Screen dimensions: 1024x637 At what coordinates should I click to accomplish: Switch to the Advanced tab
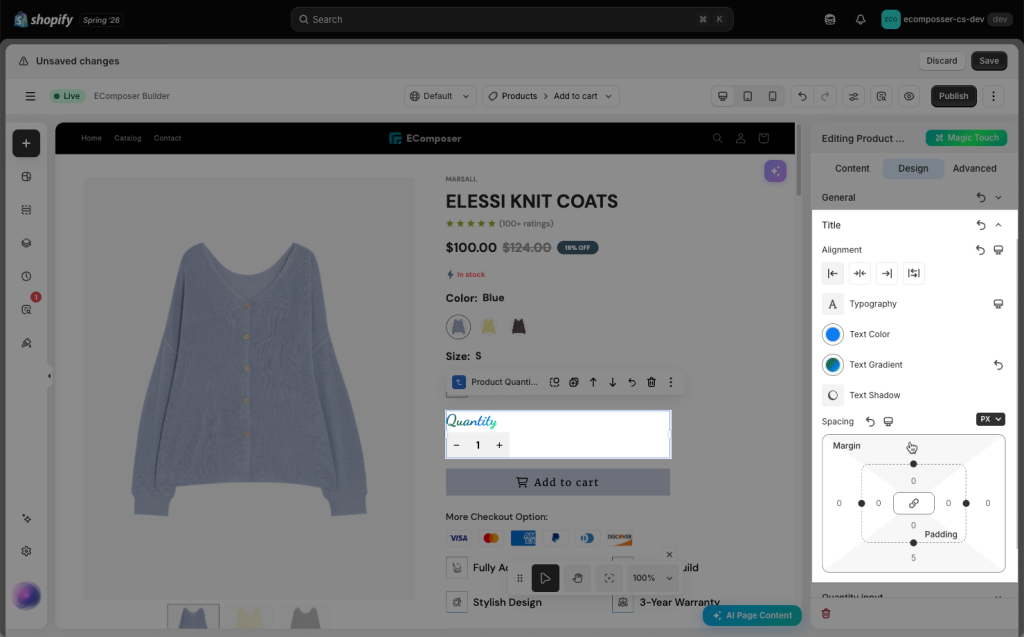pyautogui.click(x=974, y=169)
